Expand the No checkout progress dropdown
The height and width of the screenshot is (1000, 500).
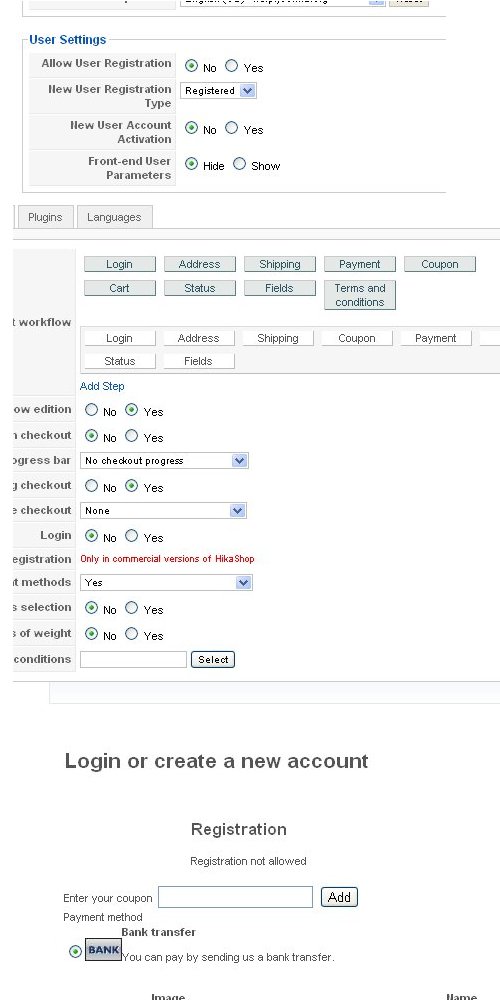164,460
